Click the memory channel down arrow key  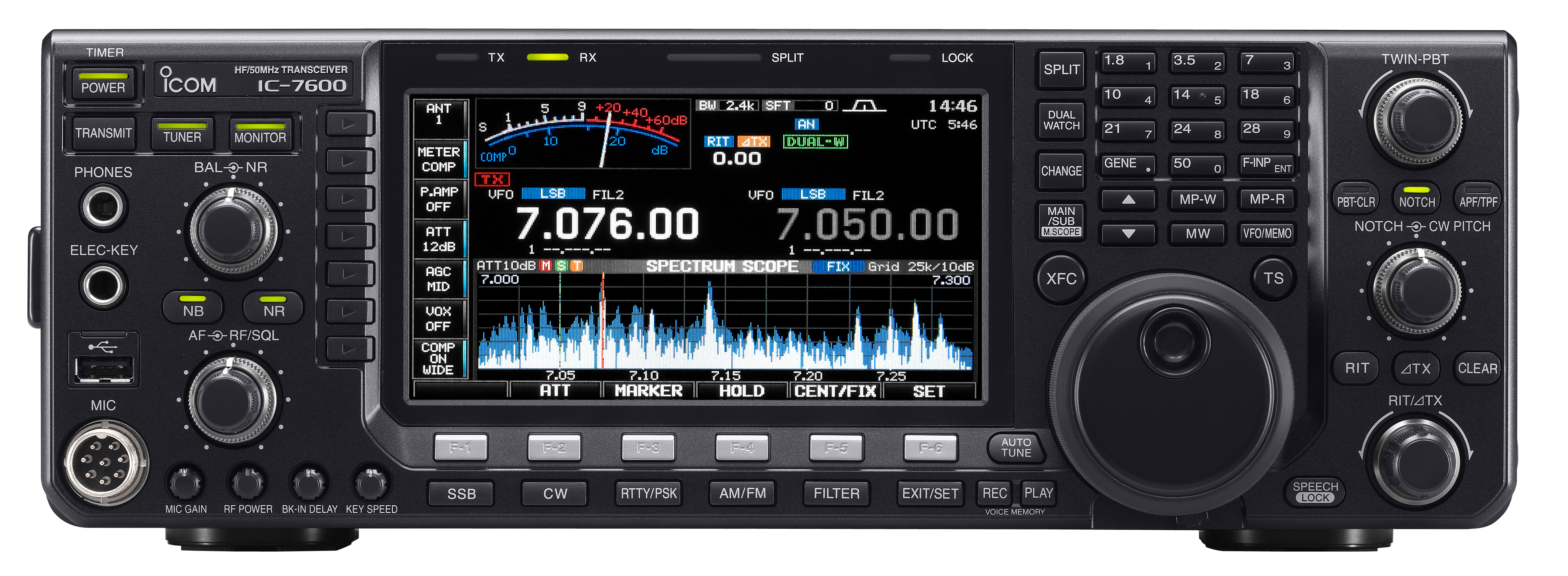(x=1128, y=233)
